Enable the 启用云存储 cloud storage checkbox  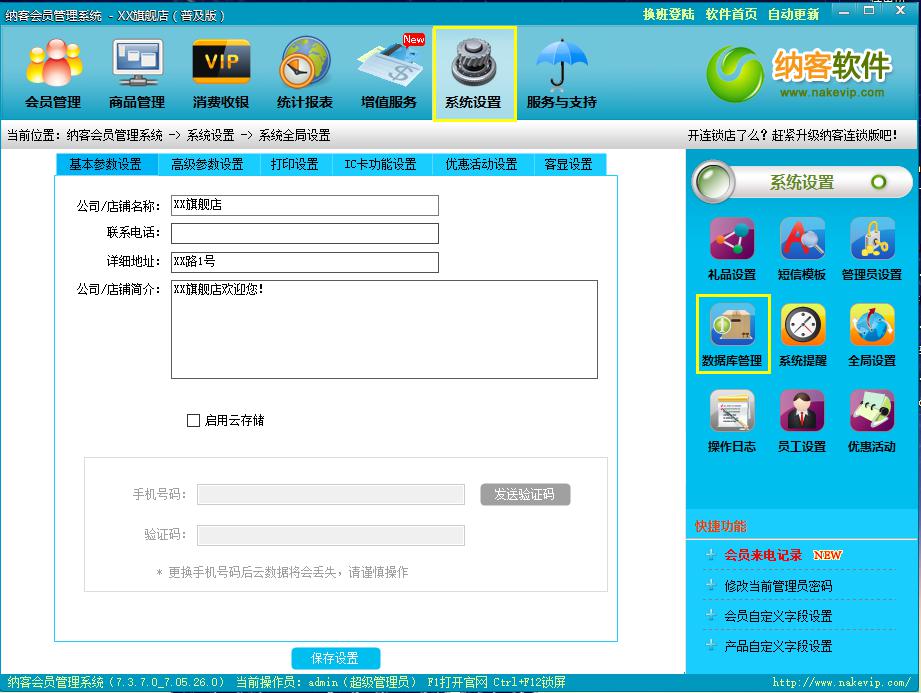194,421
